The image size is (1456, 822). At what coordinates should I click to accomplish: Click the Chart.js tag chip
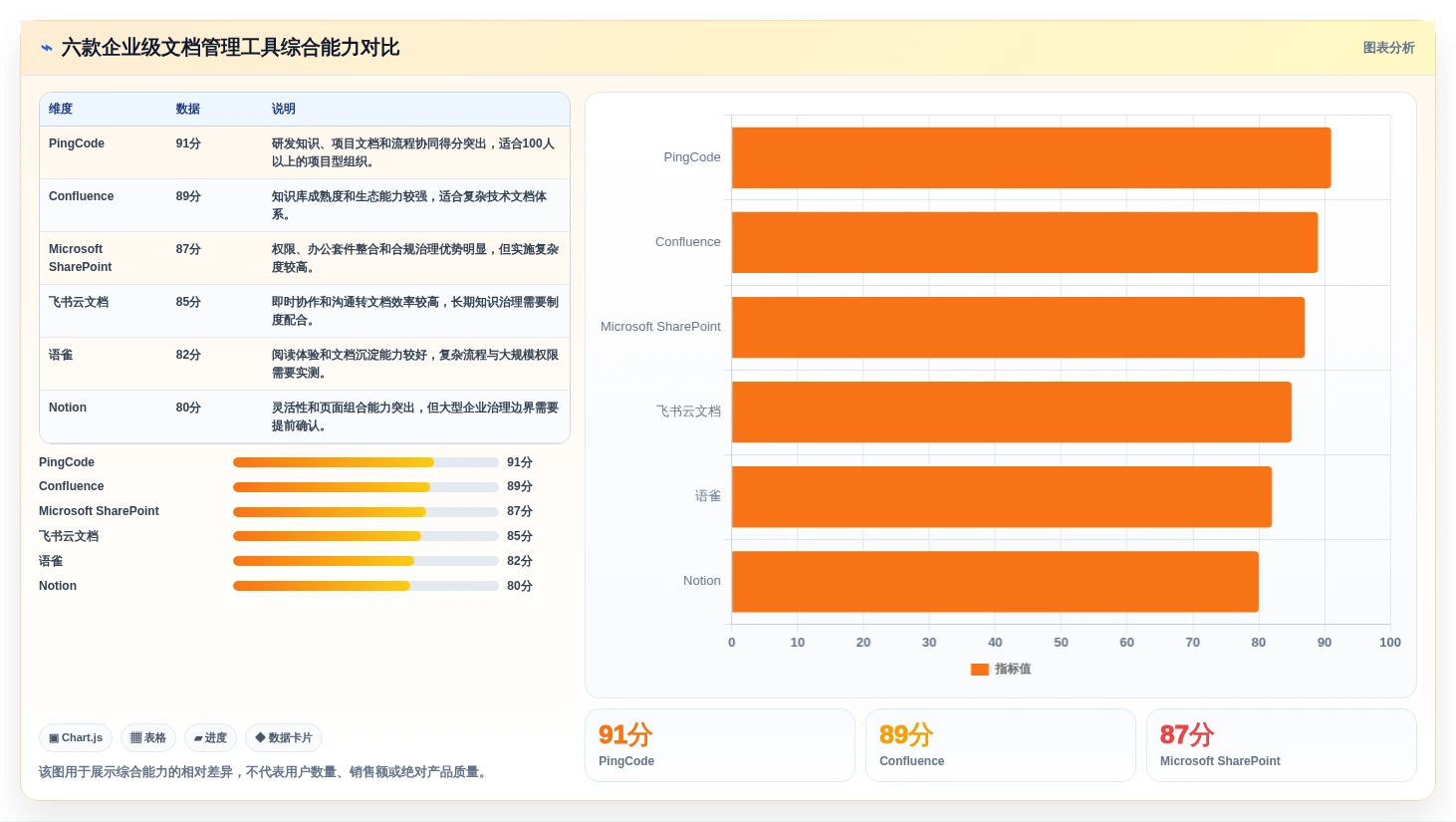[x=76, y=738]
